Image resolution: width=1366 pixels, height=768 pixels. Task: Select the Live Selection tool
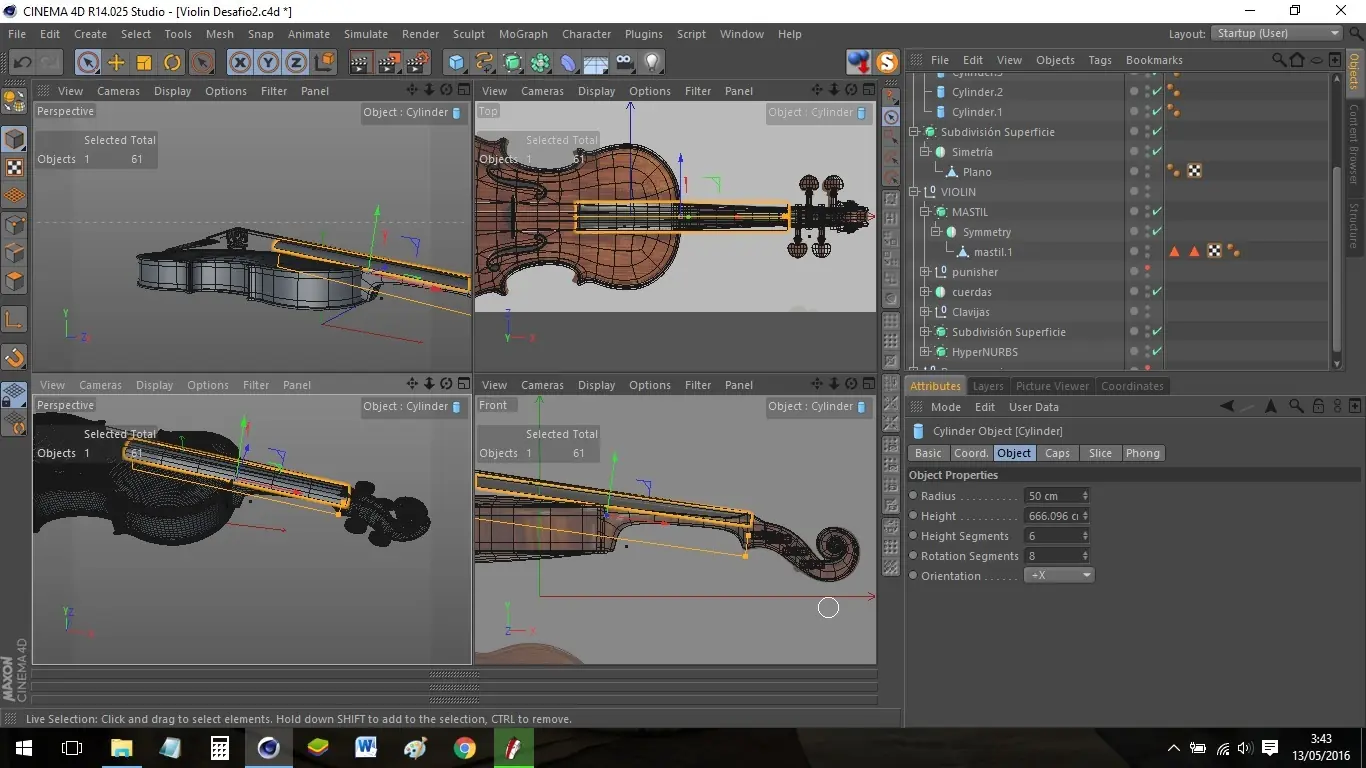point(88,62)
